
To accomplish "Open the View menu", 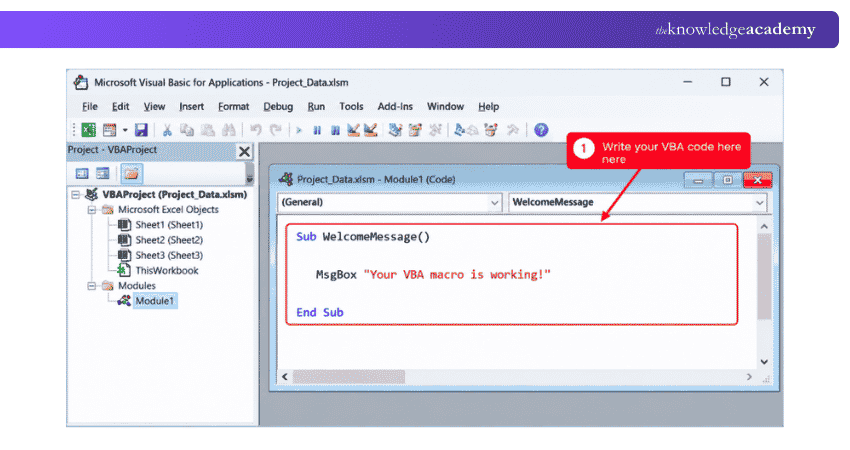I will 154,107.
